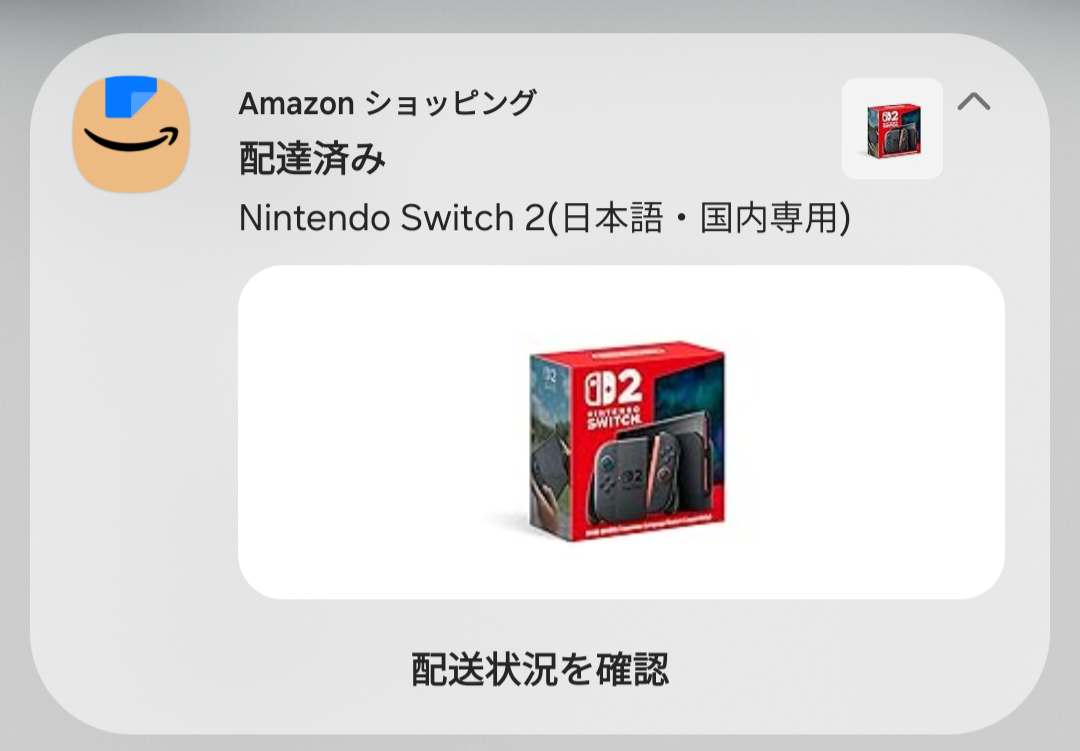Tap the Amazon Shopping app icon
Image resolution: width=1080 pixels, height=751 pixels.
tap(131, 134)
